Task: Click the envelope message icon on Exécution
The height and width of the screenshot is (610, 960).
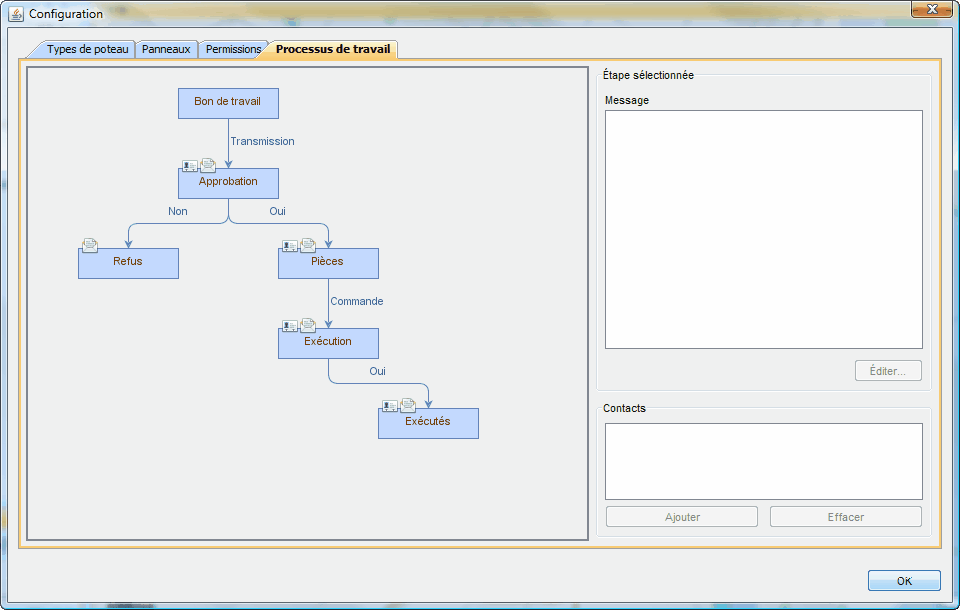Action: (308, 325)
